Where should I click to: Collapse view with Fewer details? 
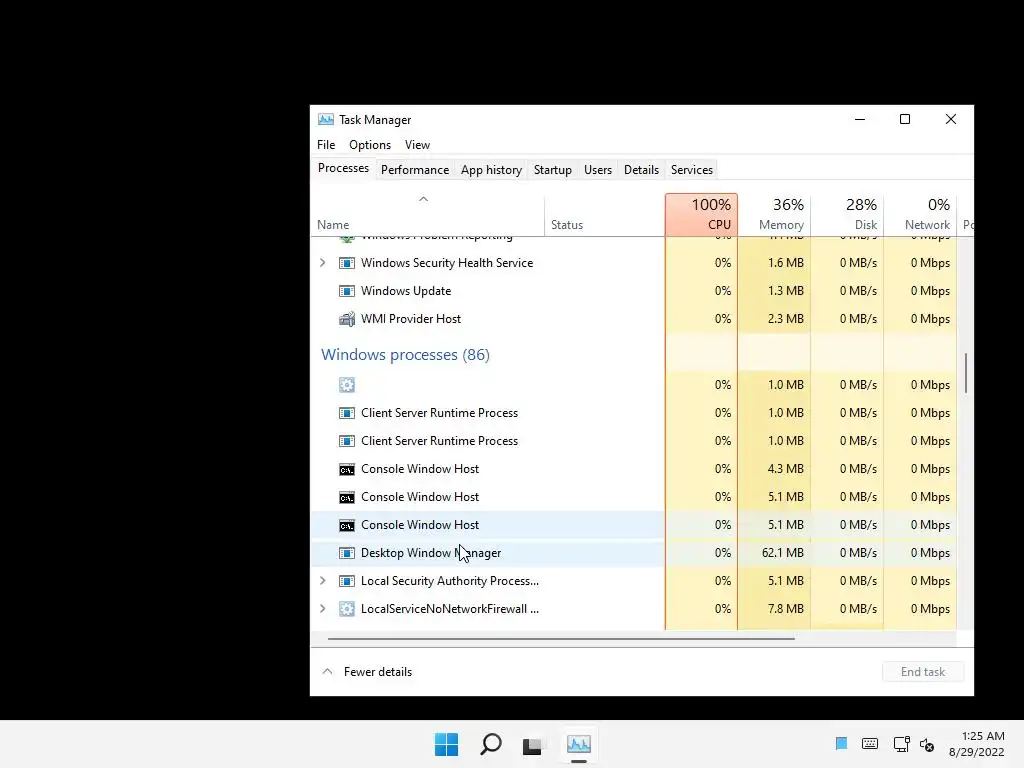[368, 672]
